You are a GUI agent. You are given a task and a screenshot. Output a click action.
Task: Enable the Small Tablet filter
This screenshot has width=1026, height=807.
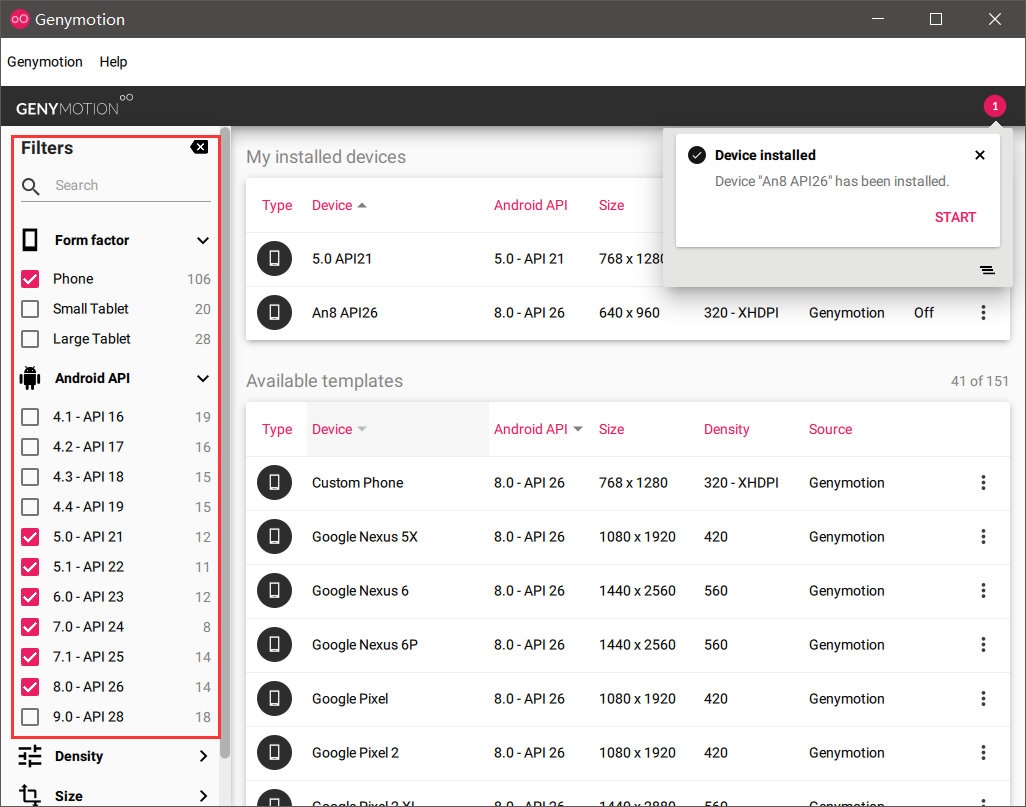[x=30, y=309]
